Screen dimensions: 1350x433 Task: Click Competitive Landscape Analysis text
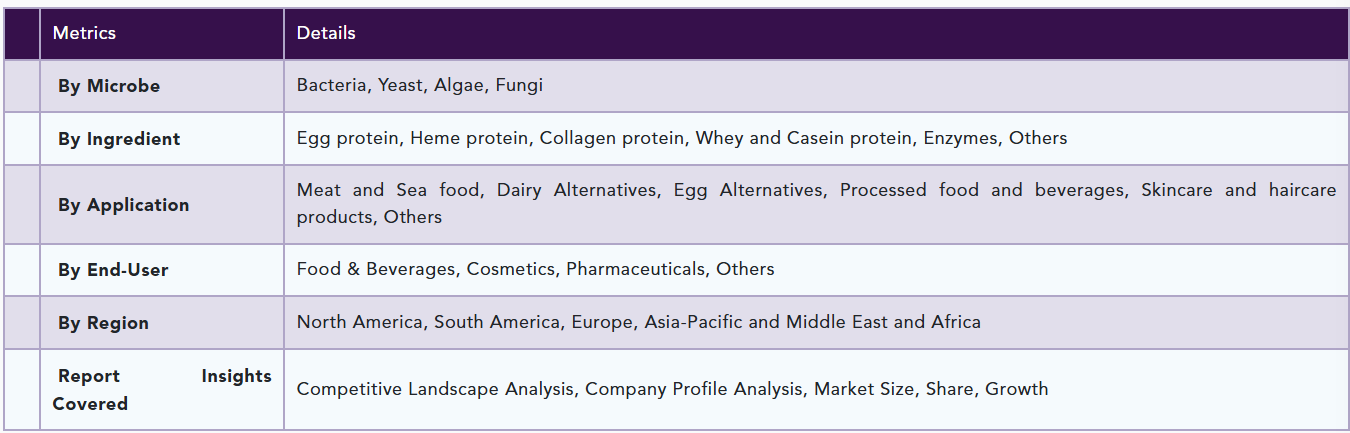point(435,389)
